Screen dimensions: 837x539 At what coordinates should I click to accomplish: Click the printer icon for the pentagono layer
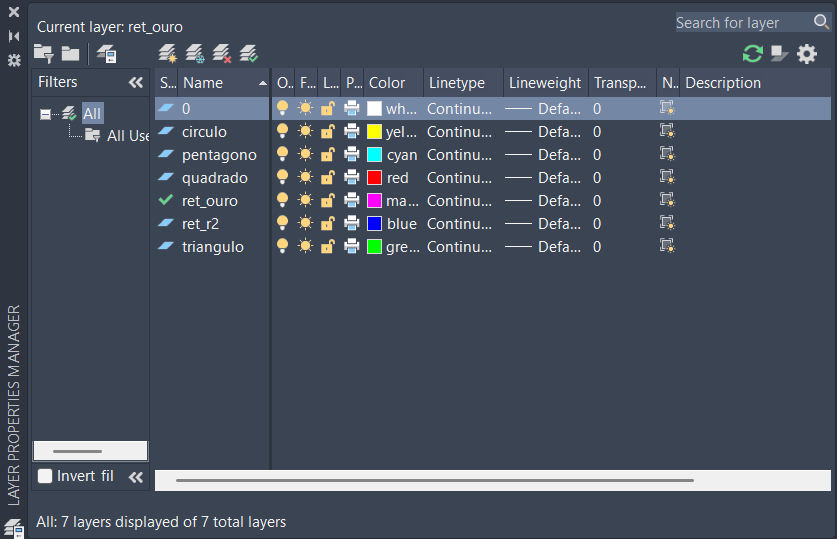click(x=352, y=154)
